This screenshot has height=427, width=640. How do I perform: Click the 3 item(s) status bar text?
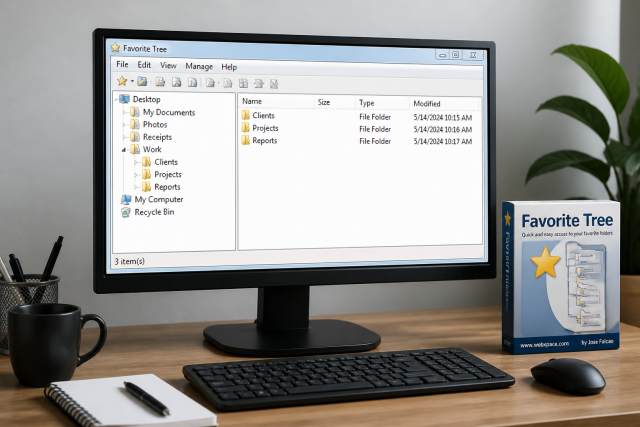(x=129, y=261)
